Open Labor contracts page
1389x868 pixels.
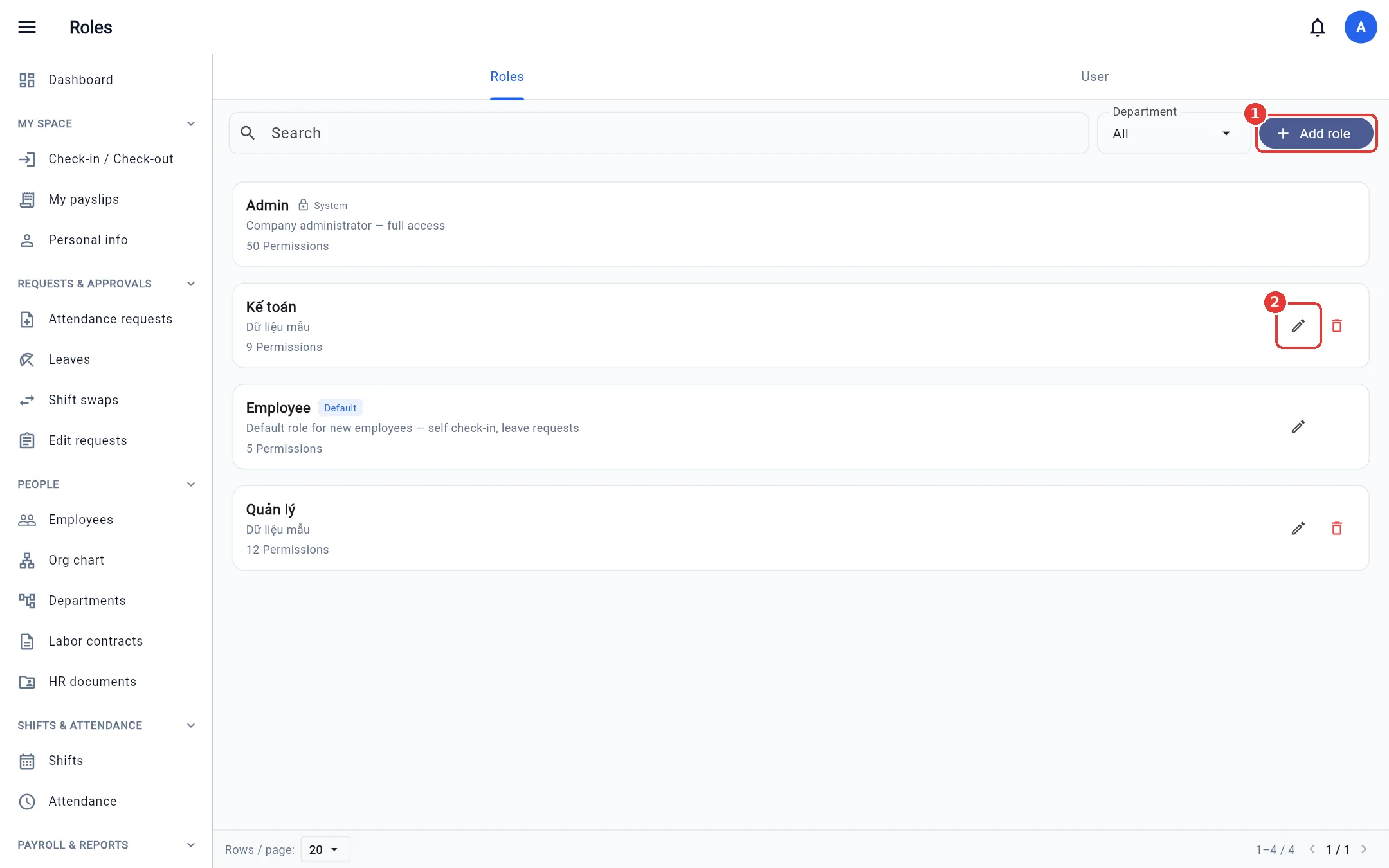point(106,641)
